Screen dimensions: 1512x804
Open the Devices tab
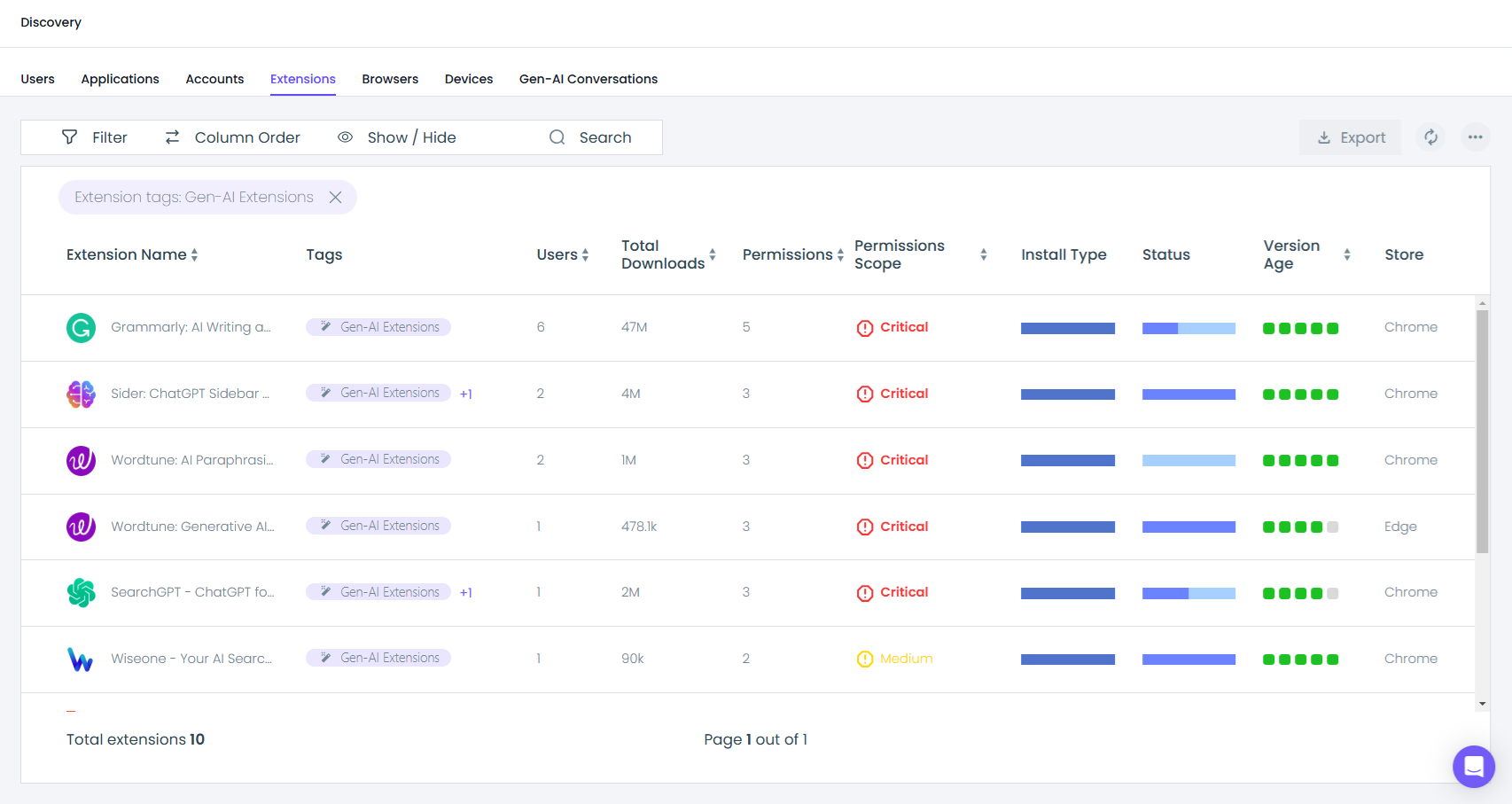point(469,79)
